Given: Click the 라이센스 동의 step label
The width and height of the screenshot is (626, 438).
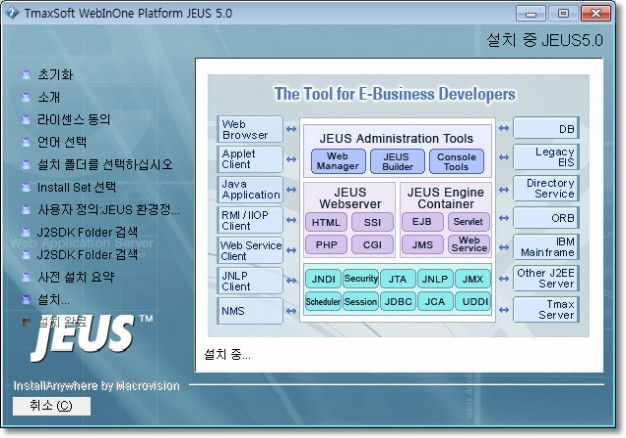Looking at the screenshot, I should pos(74,119).
